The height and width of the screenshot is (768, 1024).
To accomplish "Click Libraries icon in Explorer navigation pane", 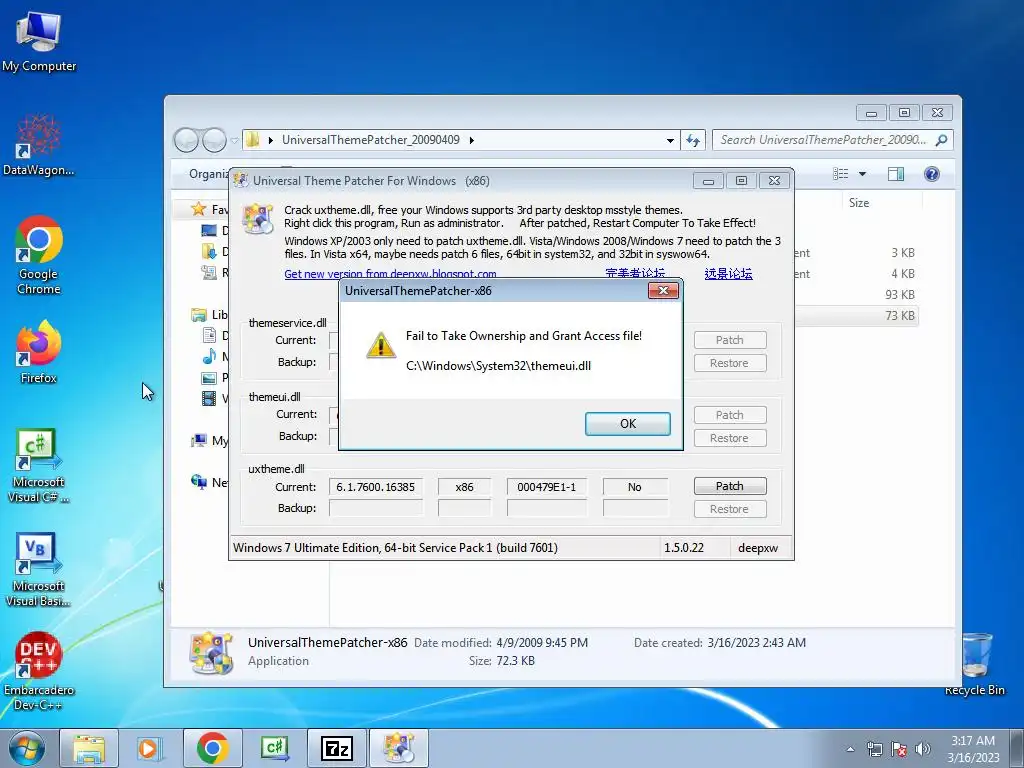I will [199, 315].
